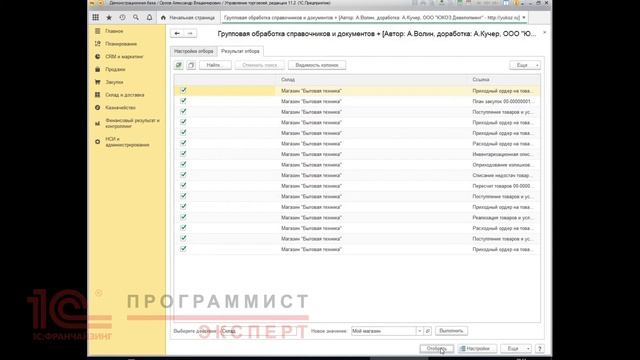This screenshot has height=360, width=640.
Task: Click the Отобрать button
Action: point(436,349)
